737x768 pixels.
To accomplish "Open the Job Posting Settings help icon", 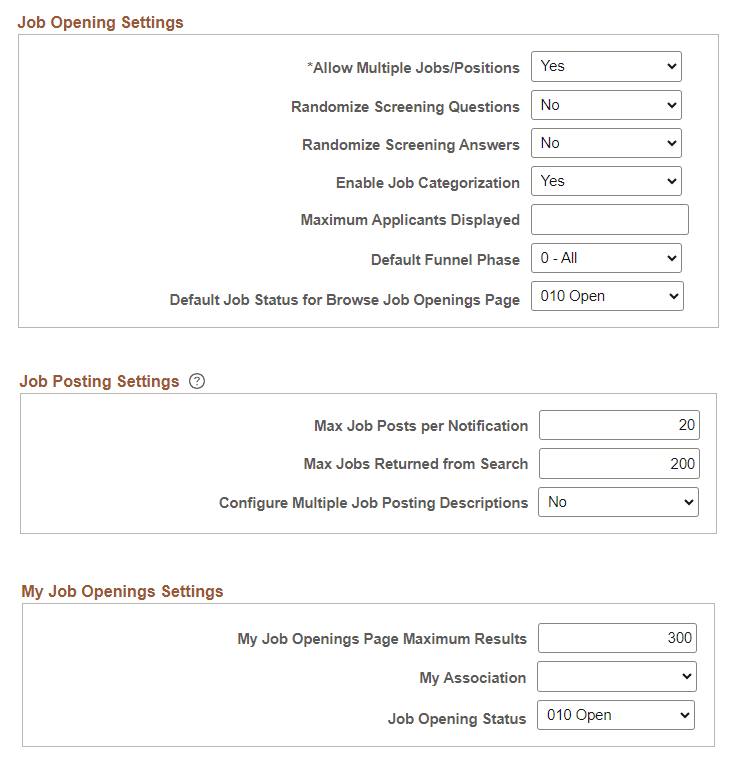I will click(x=197, y=381).
